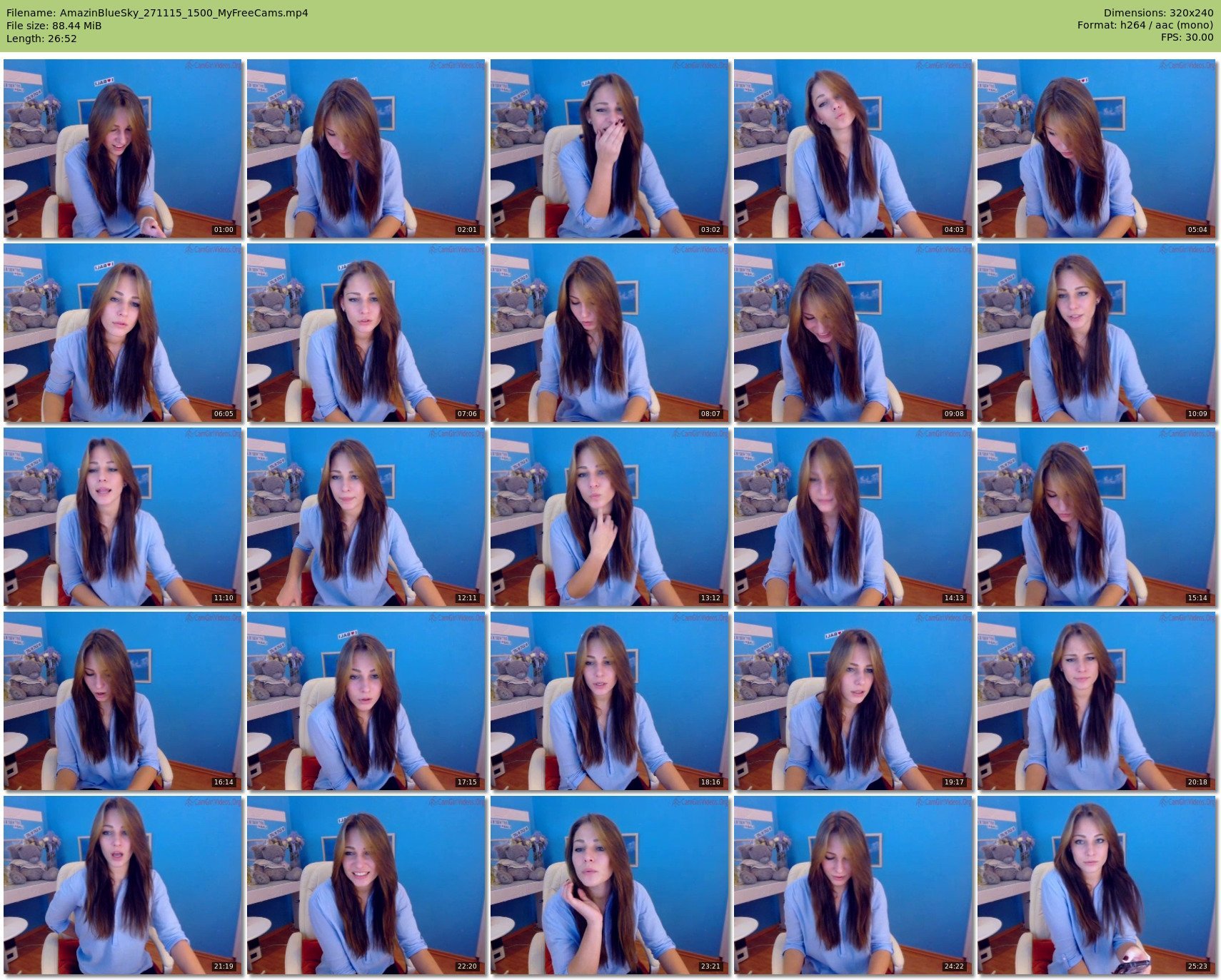Click the thumbnail at 23:21
Screen dimensions: 1221x980
pyautogui.click(x=610, y=885)
